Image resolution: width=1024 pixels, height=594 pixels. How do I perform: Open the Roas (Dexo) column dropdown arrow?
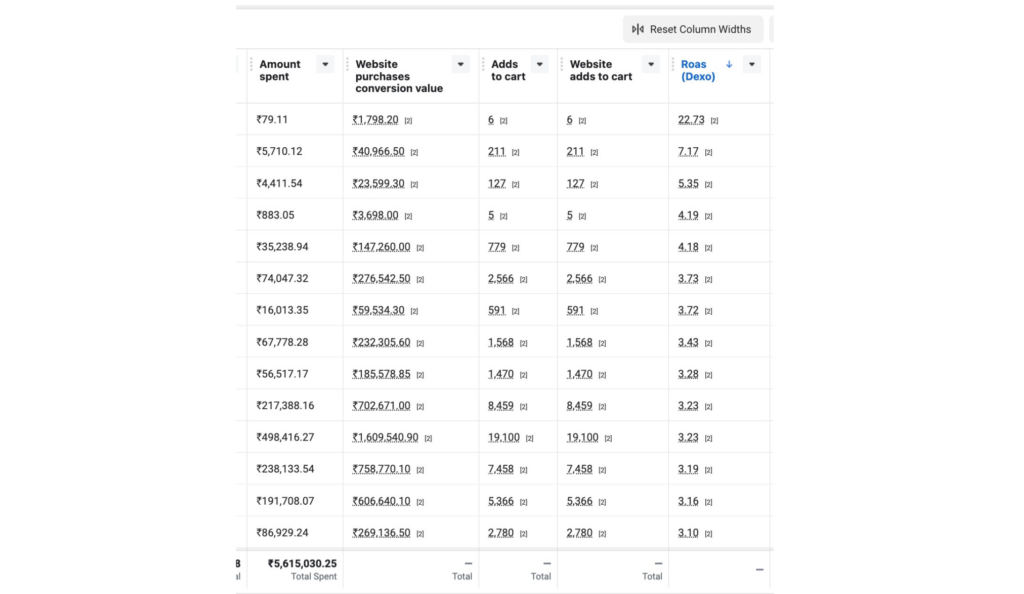pos(752,65)
